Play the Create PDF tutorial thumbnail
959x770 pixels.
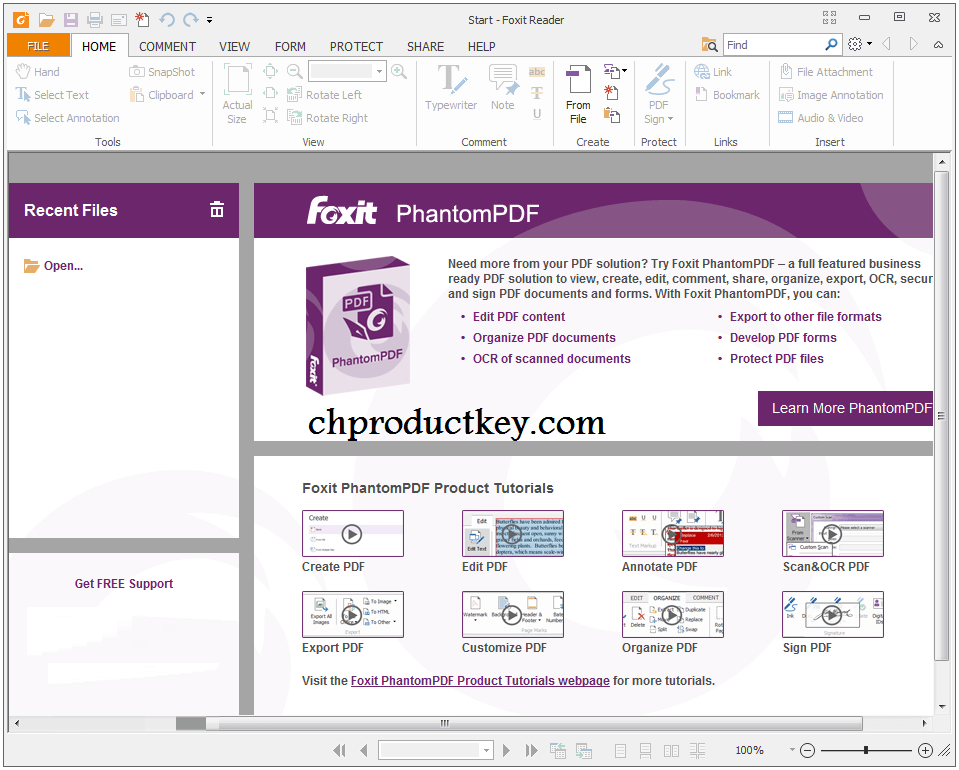(352, 534)
